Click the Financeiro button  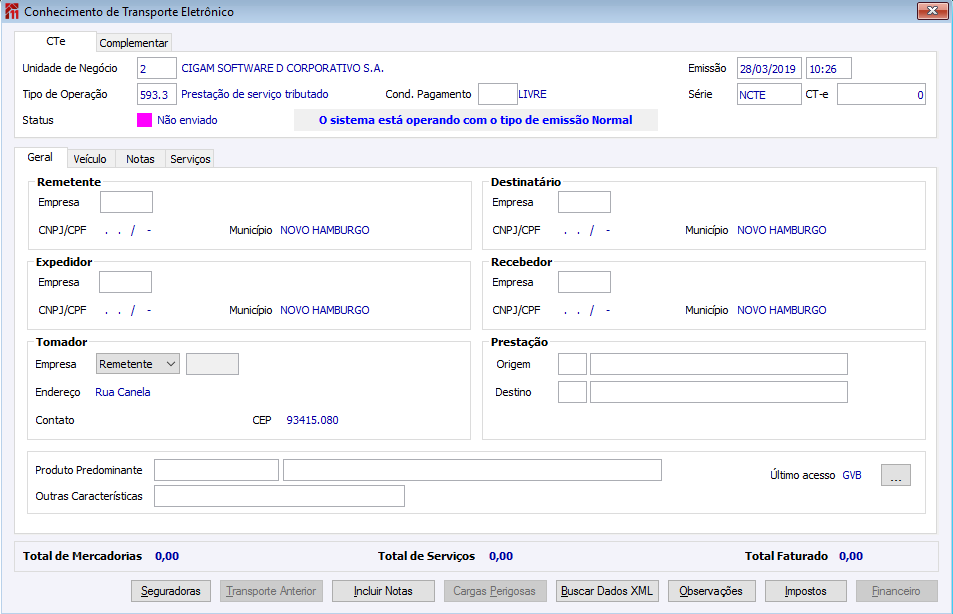(x=896, y=591)
